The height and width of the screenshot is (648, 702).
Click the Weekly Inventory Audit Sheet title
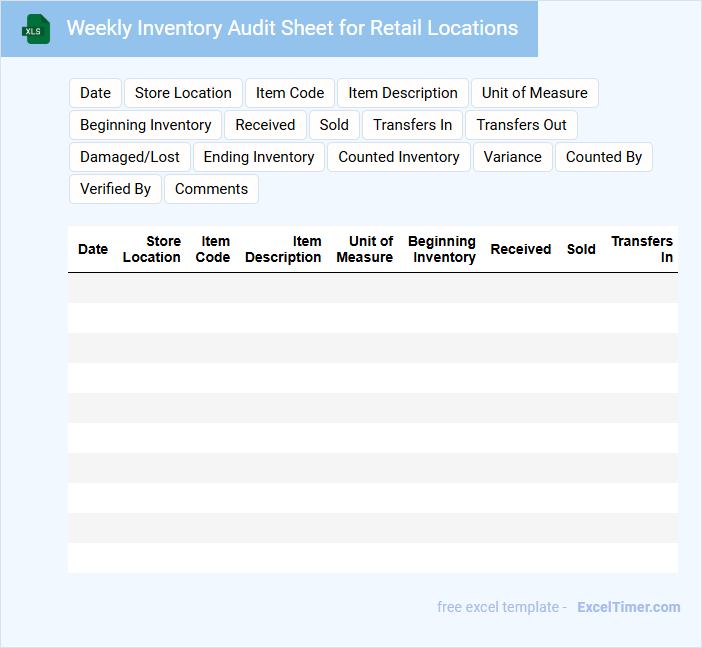click(x=292, y=28)
